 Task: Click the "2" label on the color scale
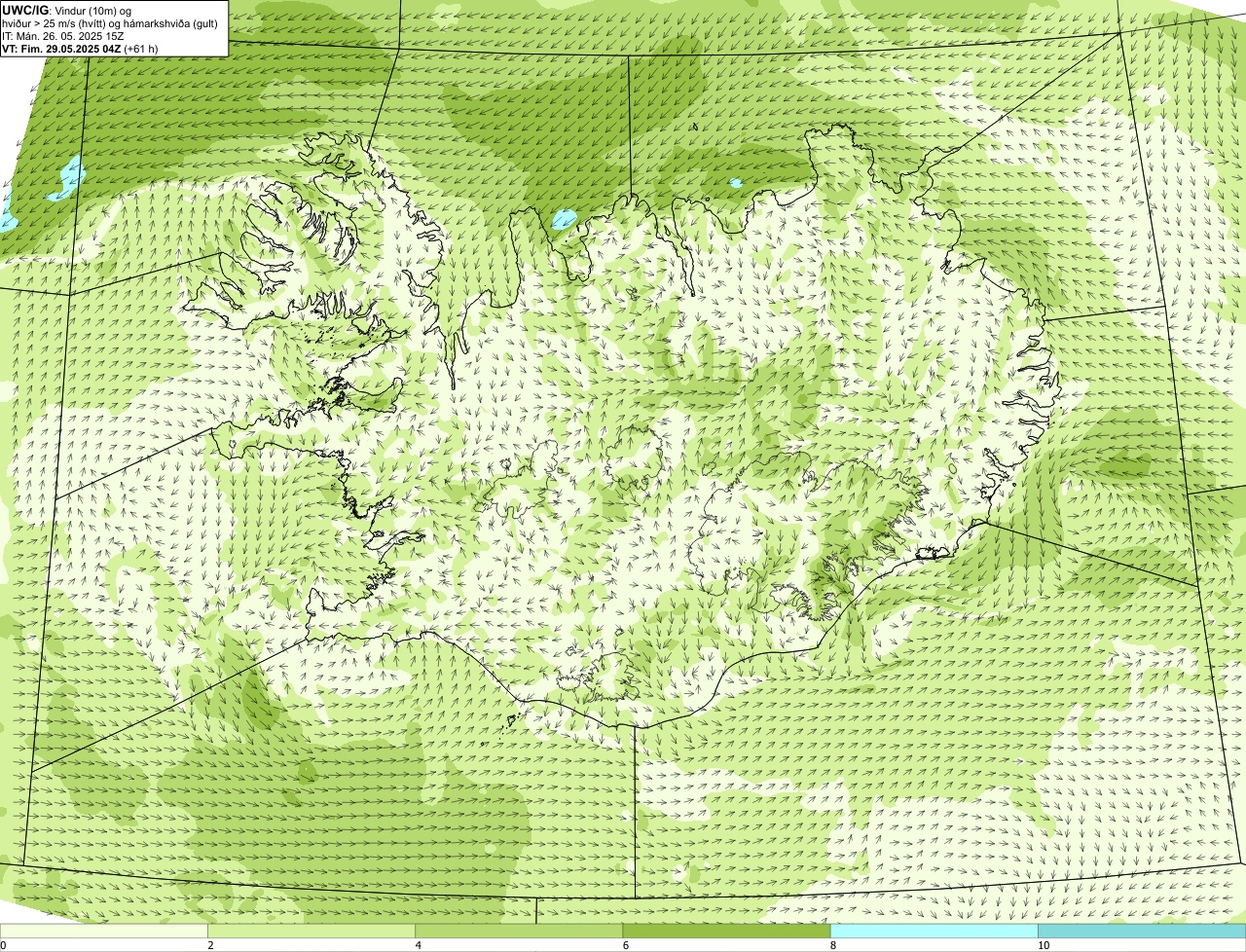pos(211,945)
